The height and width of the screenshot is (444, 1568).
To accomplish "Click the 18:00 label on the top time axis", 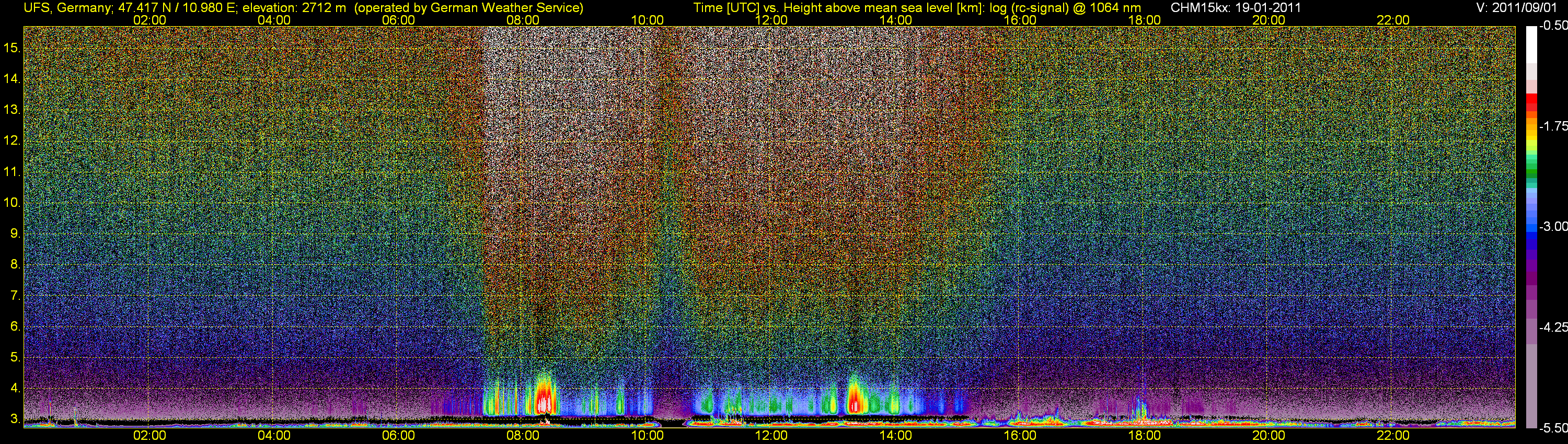I will click(x=1144, y=20).
